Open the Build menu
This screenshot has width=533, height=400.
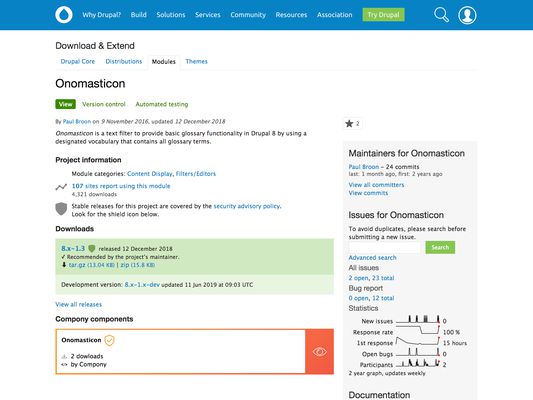139,15
